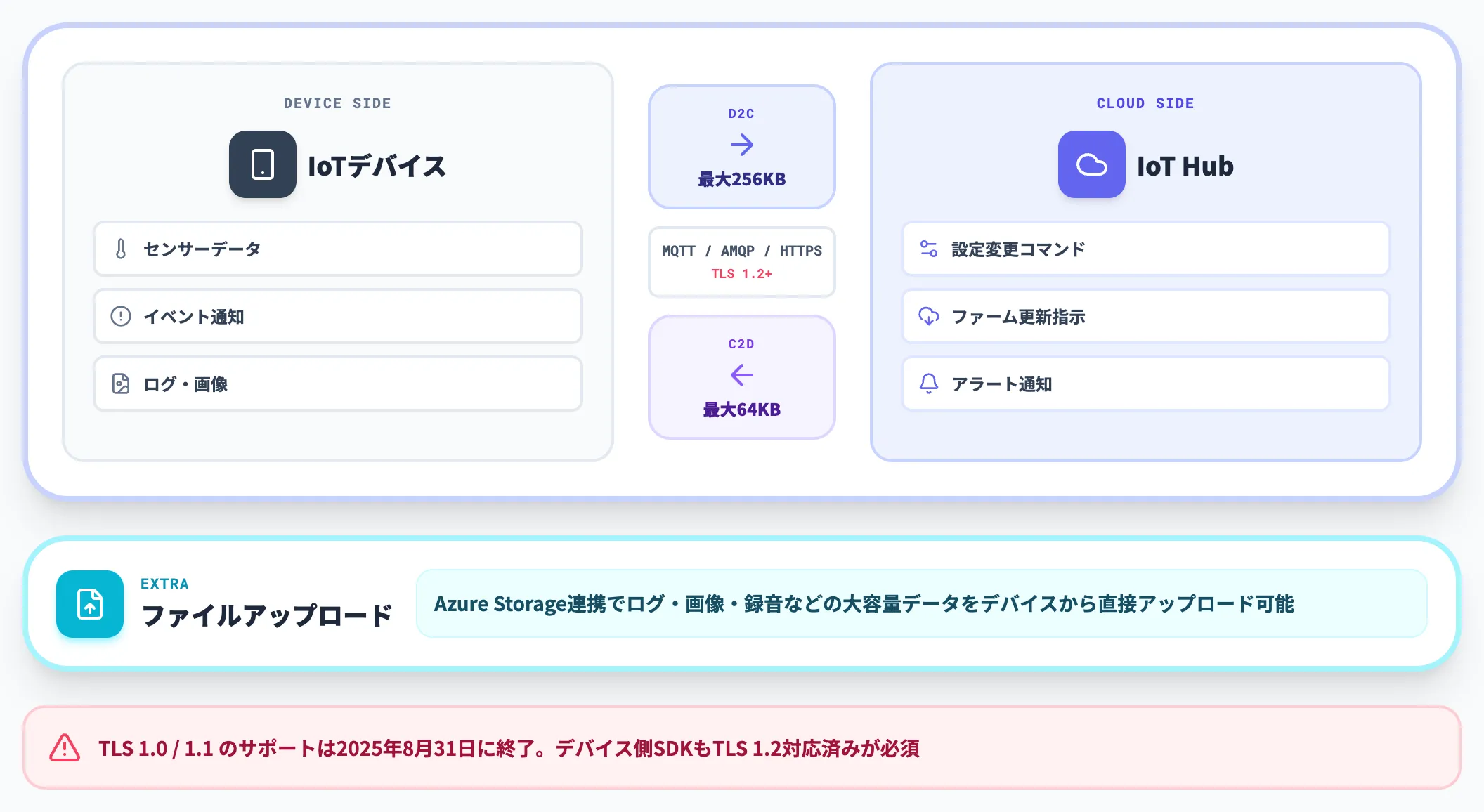The width and height of the screenshot is (1484, 812).
Task: Click the thermometer icon beside センサーデータ
Action: pos(121,249)
